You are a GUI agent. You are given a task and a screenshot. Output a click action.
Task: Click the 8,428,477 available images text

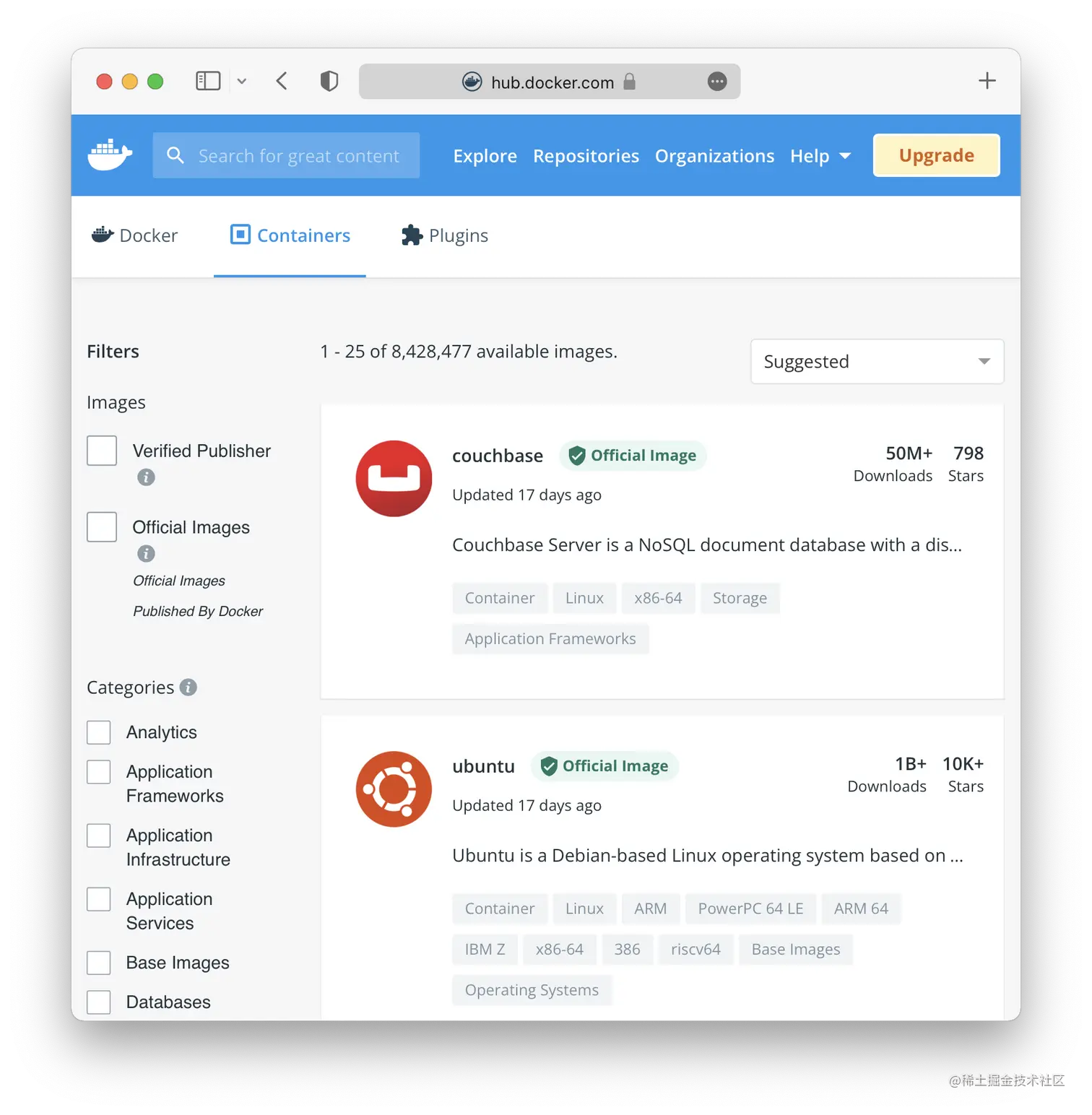[469, 351]
